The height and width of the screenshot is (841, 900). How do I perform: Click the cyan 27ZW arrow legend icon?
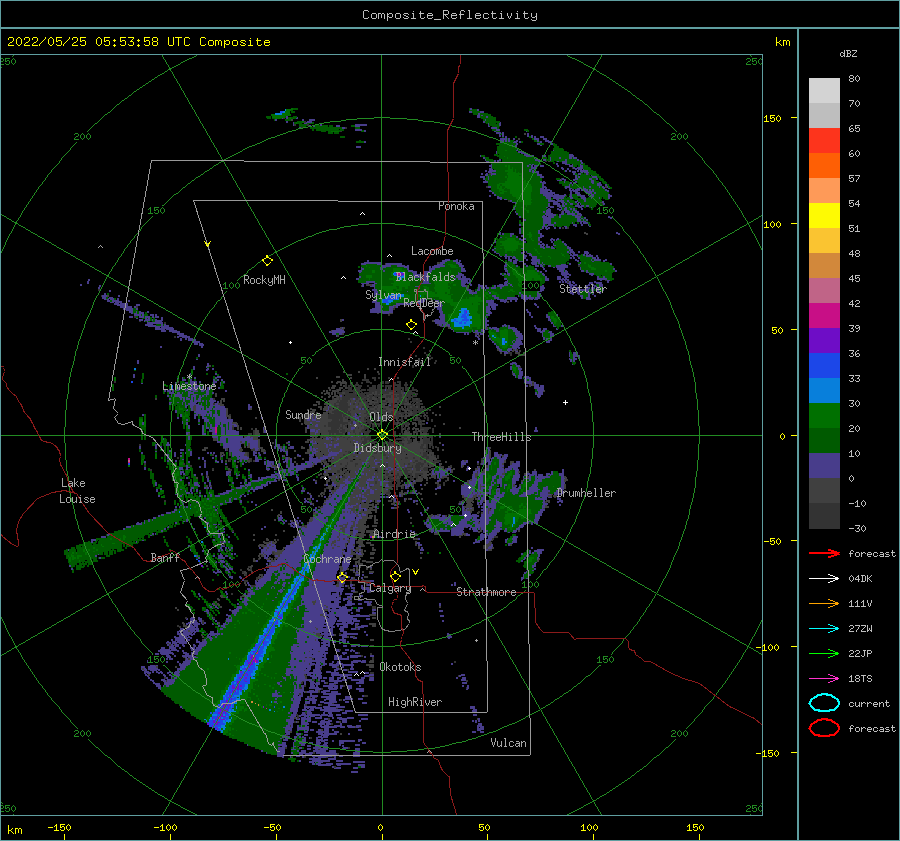point(824,629)
